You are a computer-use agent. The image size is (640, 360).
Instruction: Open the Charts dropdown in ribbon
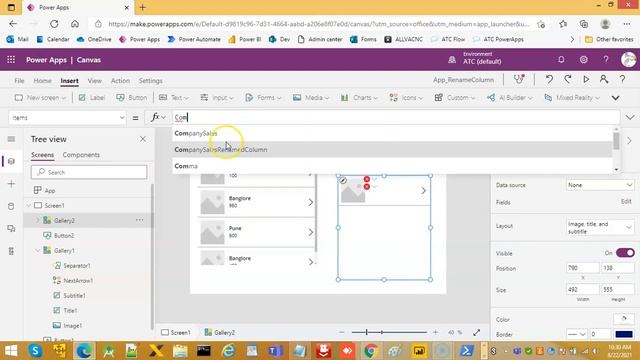click(359, 98)
